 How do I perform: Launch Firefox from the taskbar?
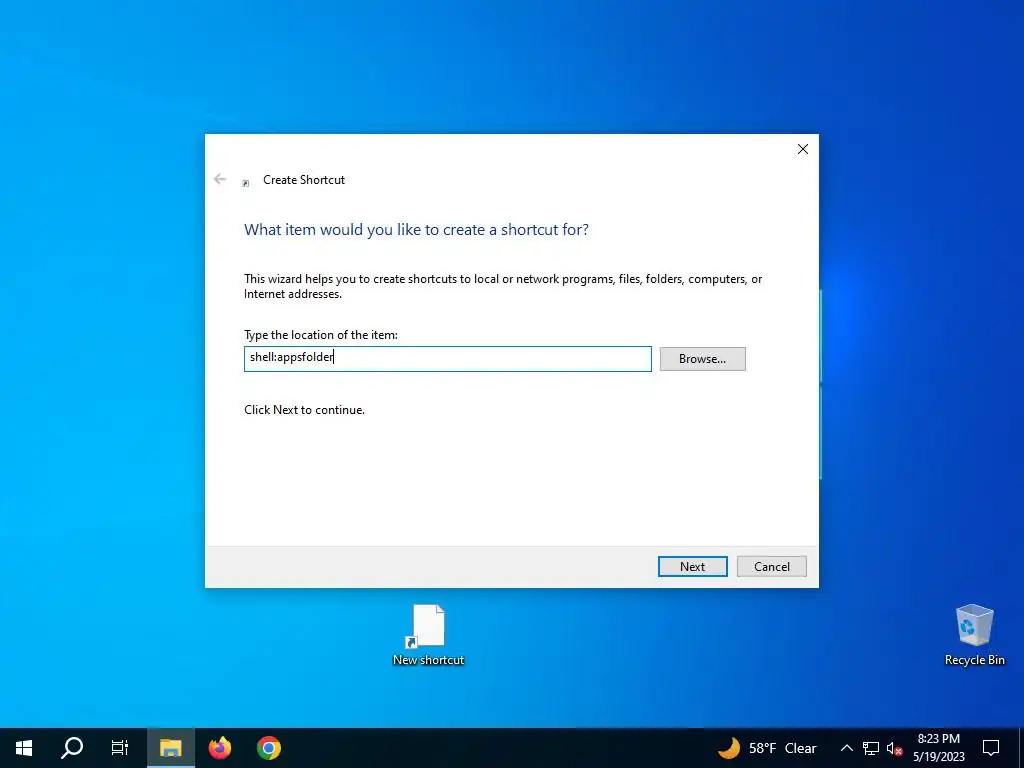tap(220, 748)
